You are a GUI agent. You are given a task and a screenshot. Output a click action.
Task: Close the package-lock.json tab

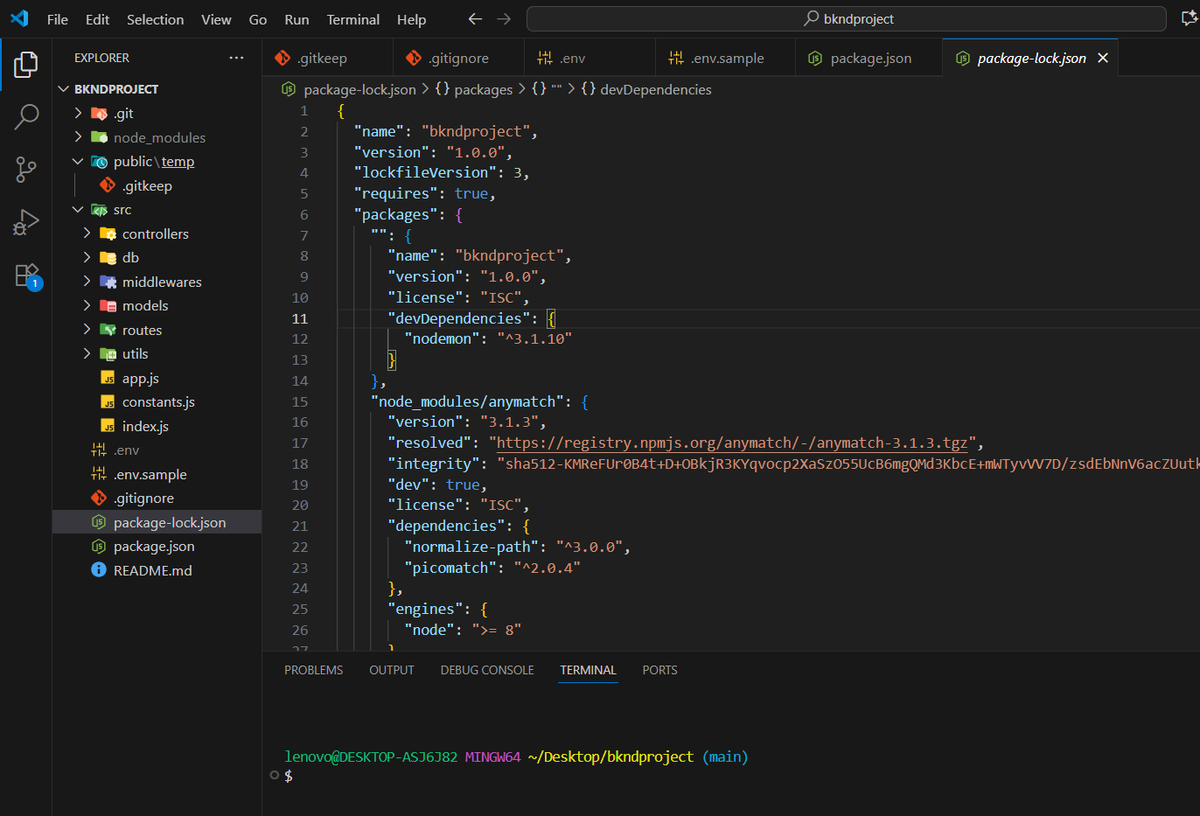point(1103,58)
